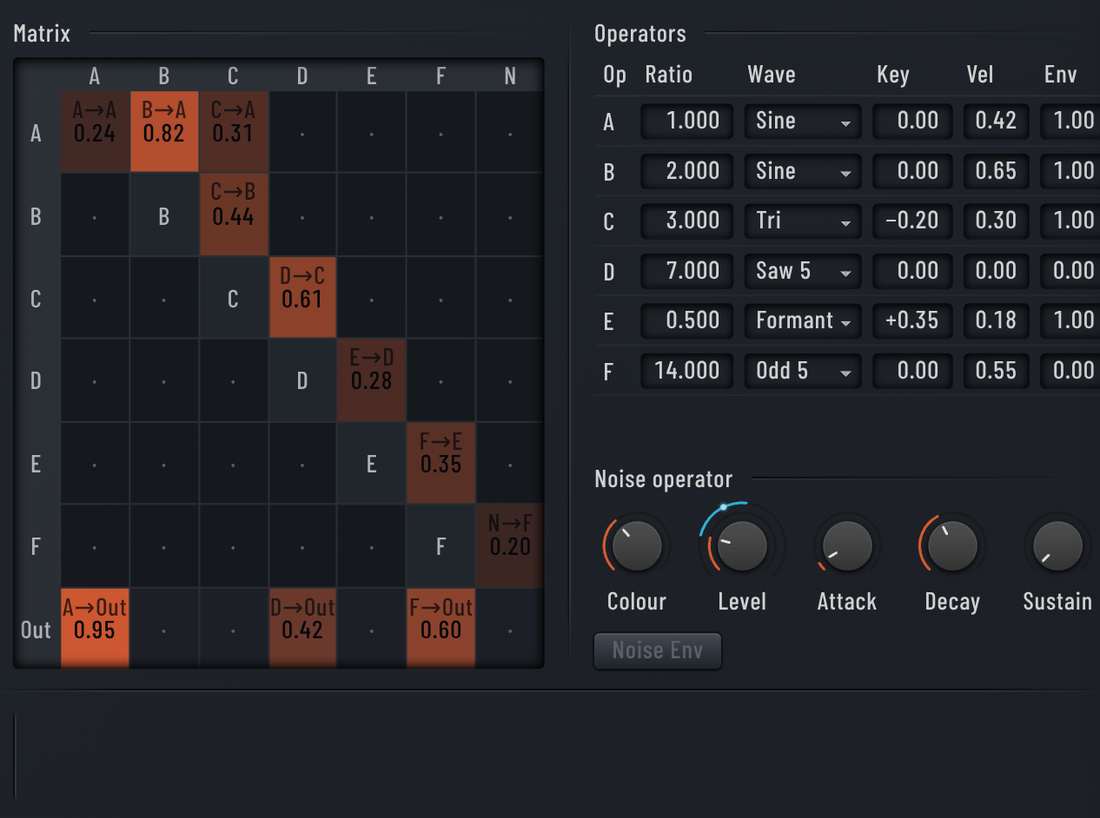Image resolution: width=1100 pixels, height=818 pixels.
Task: Click the Noise Env button
Action: point(657,651)
